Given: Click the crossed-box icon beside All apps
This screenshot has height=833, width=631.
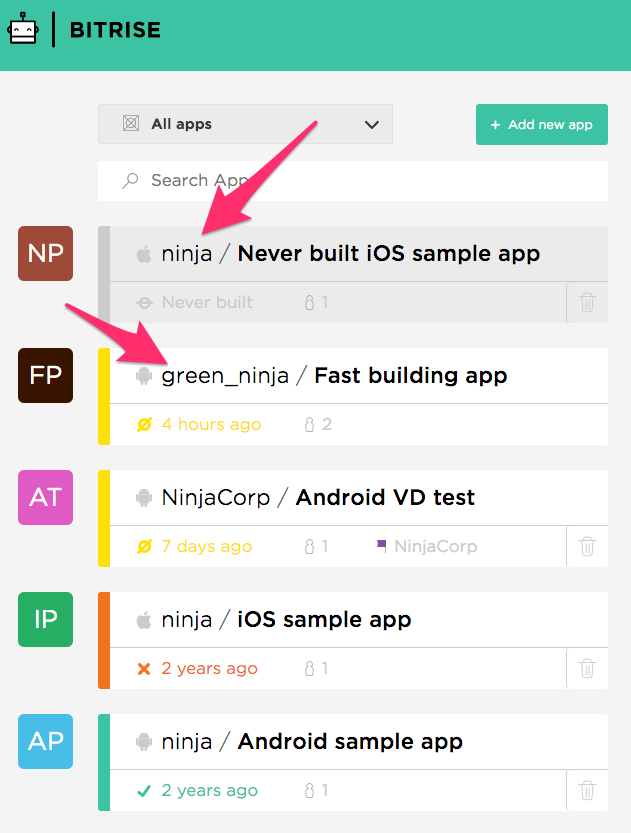Looking at the screenshot, I should coord(131,124).
